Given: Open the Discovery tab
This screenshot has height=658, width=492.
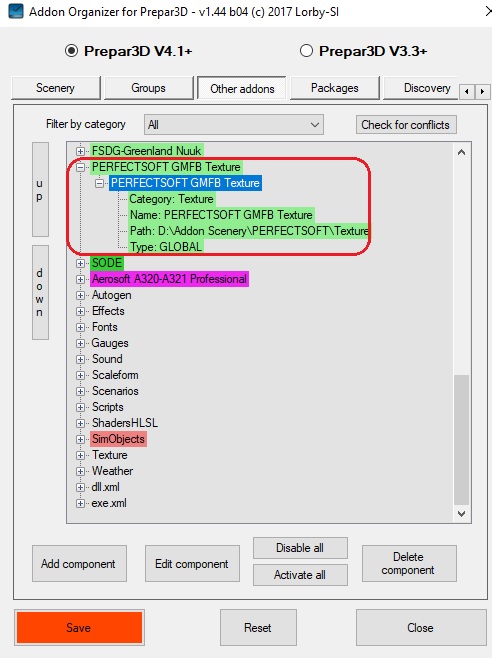Looking at the screenshot, I should point(421,88).
